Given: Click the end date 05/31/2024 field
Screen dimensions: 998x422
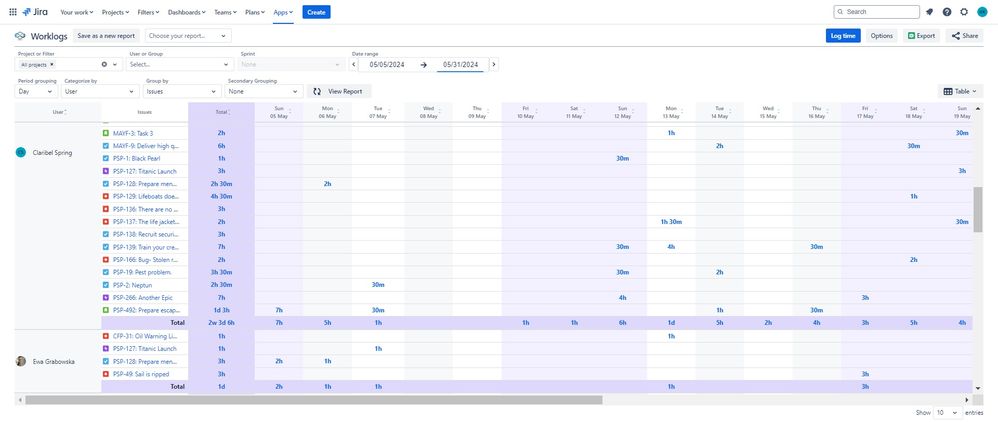Looking at the screenshot, I should pyautogui.click(x=461, y=64).
